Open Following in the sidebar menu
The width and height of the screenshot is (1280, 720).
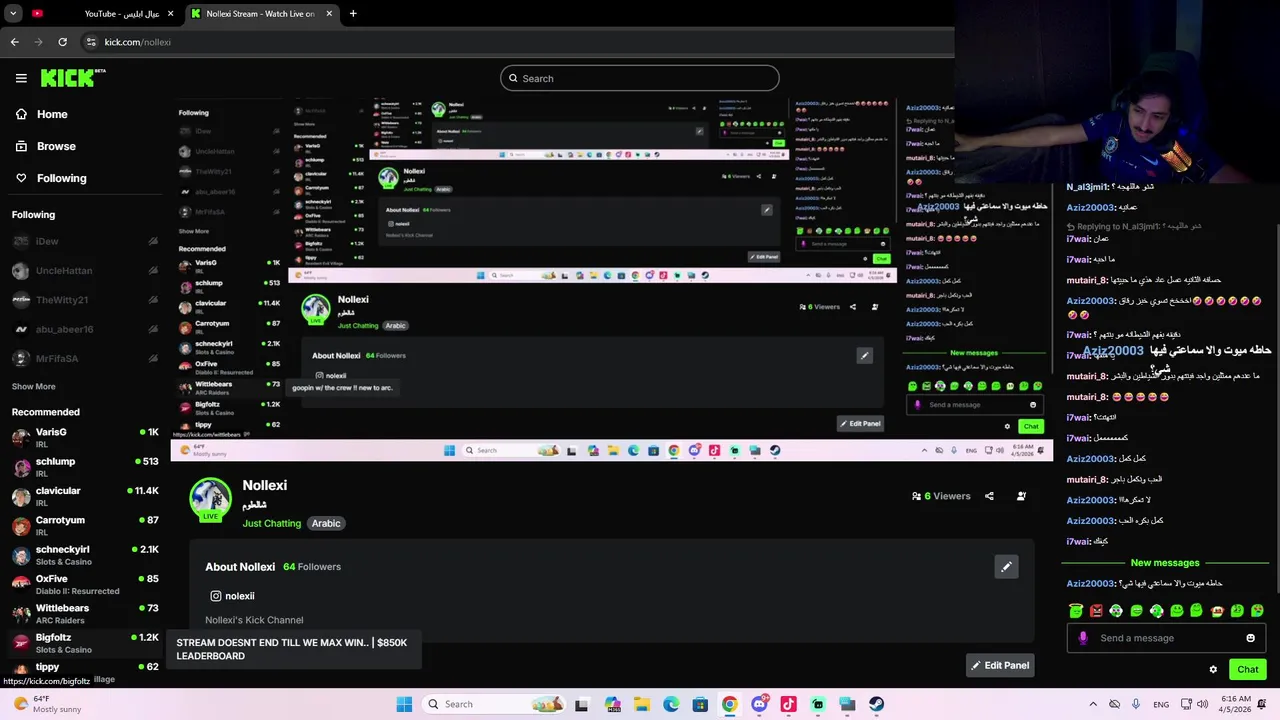pos(50,178)
